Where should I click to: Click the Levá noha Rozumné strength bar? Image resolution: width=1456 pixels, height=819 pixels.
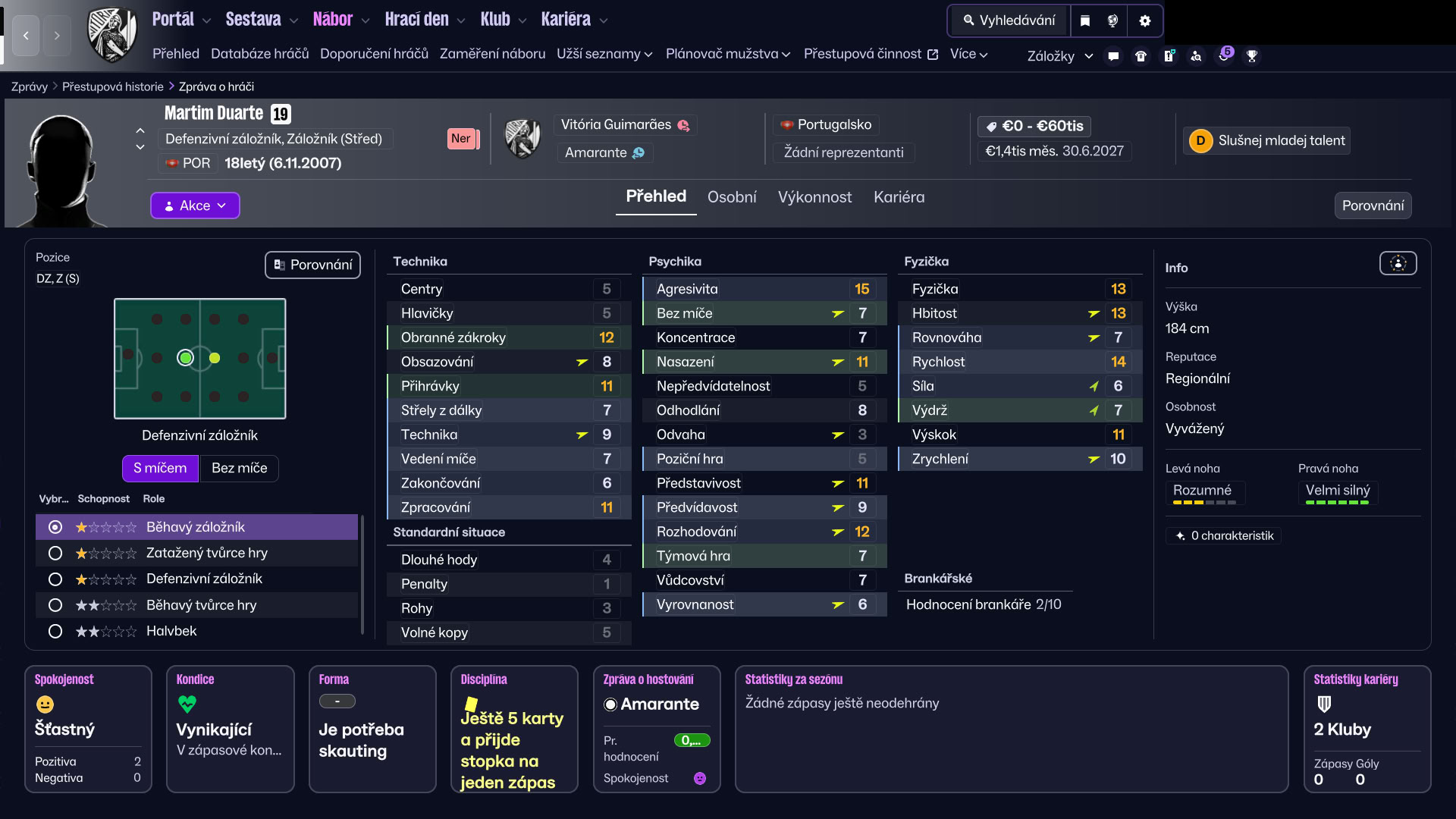[x=1204, y=503]
